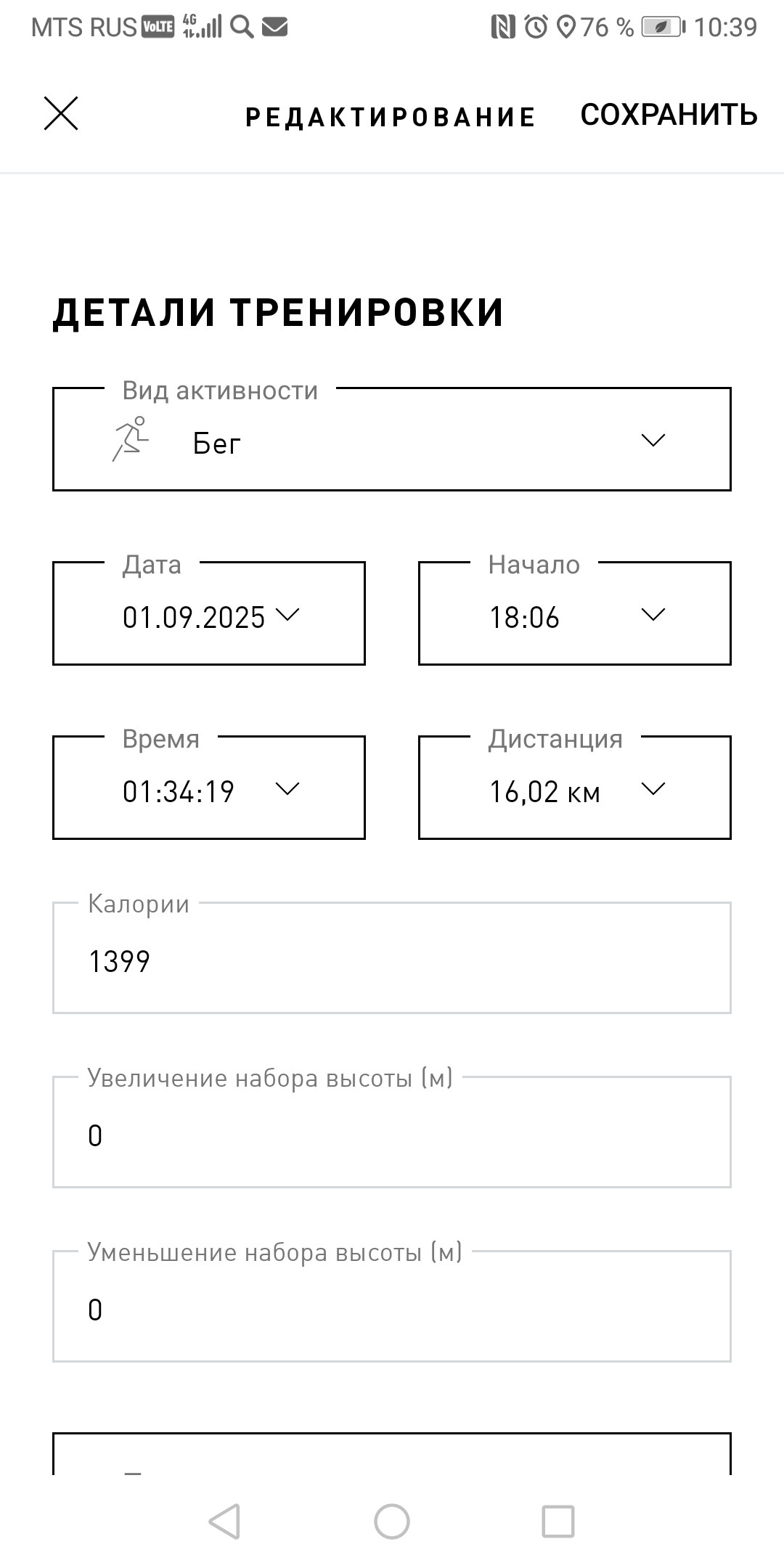Go home using the circle navigation button
This screenshot has width=784, height=1568.
(x=392, y=1521)
